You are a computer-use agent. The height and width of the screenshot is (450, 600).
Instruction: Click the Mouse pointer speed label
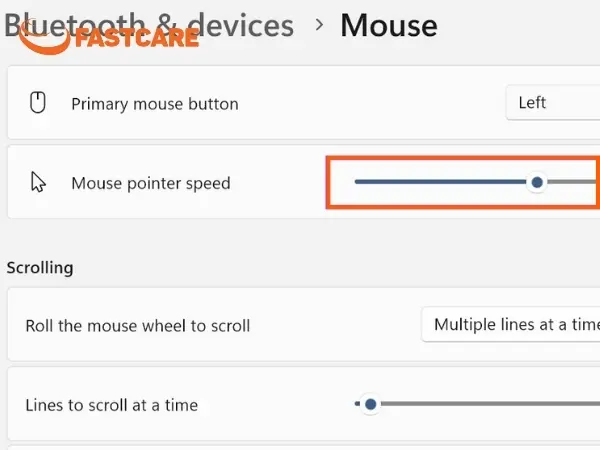(151, 183)
